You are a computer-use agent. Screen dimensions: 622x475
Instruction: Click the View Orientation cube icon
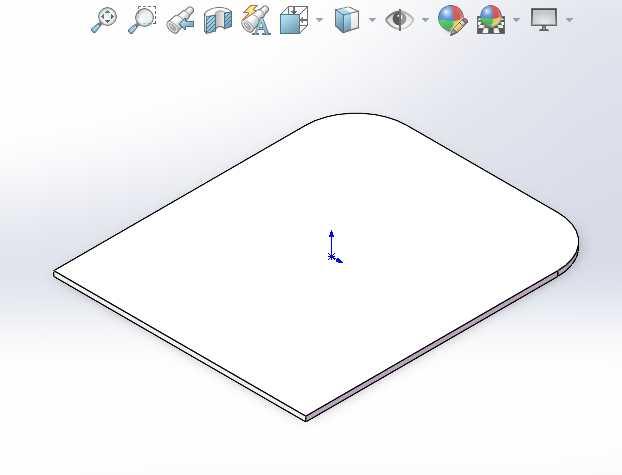click(x=294, y=20)
